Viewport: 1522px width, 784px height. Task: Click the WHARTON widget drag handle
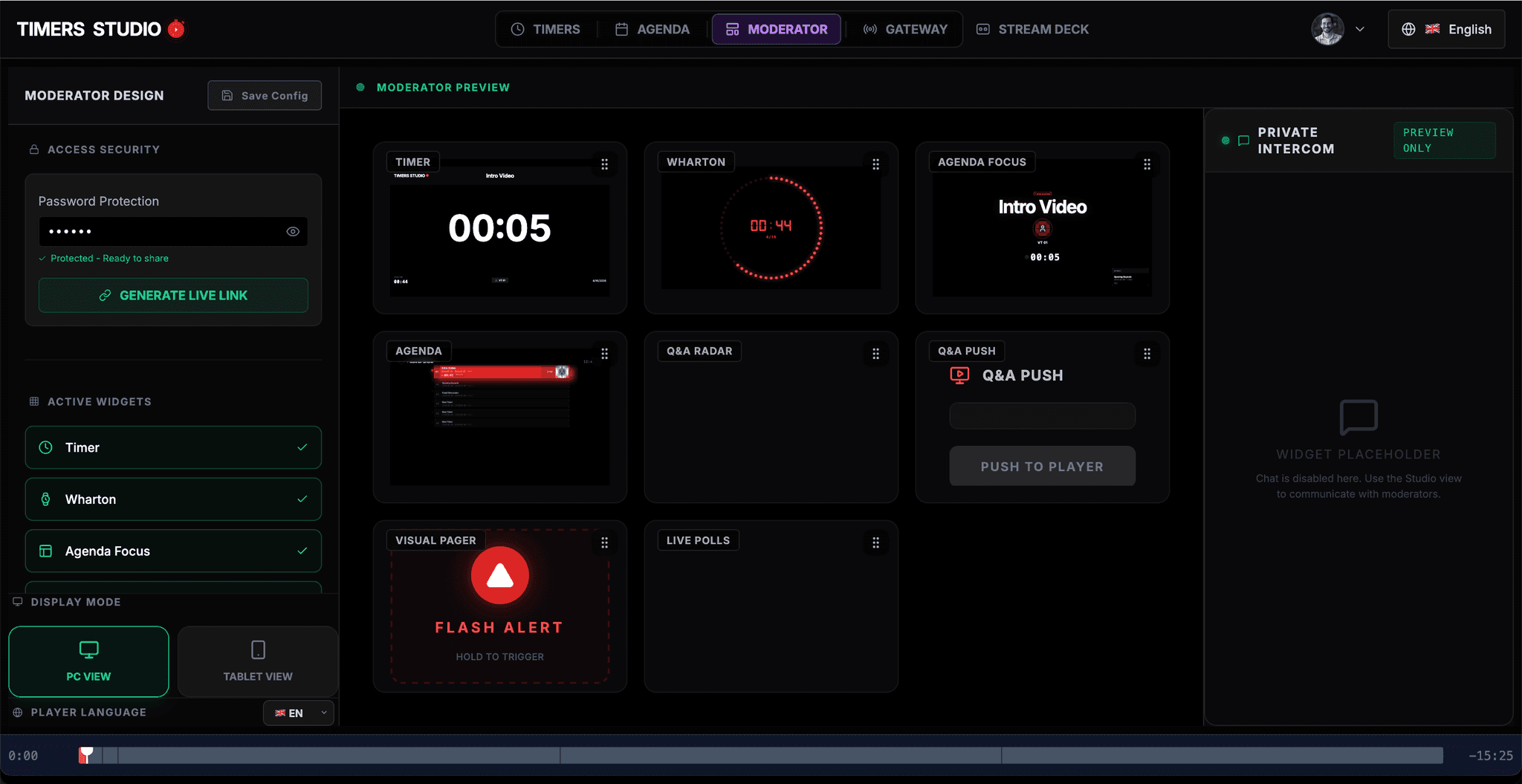click(875, 164)
